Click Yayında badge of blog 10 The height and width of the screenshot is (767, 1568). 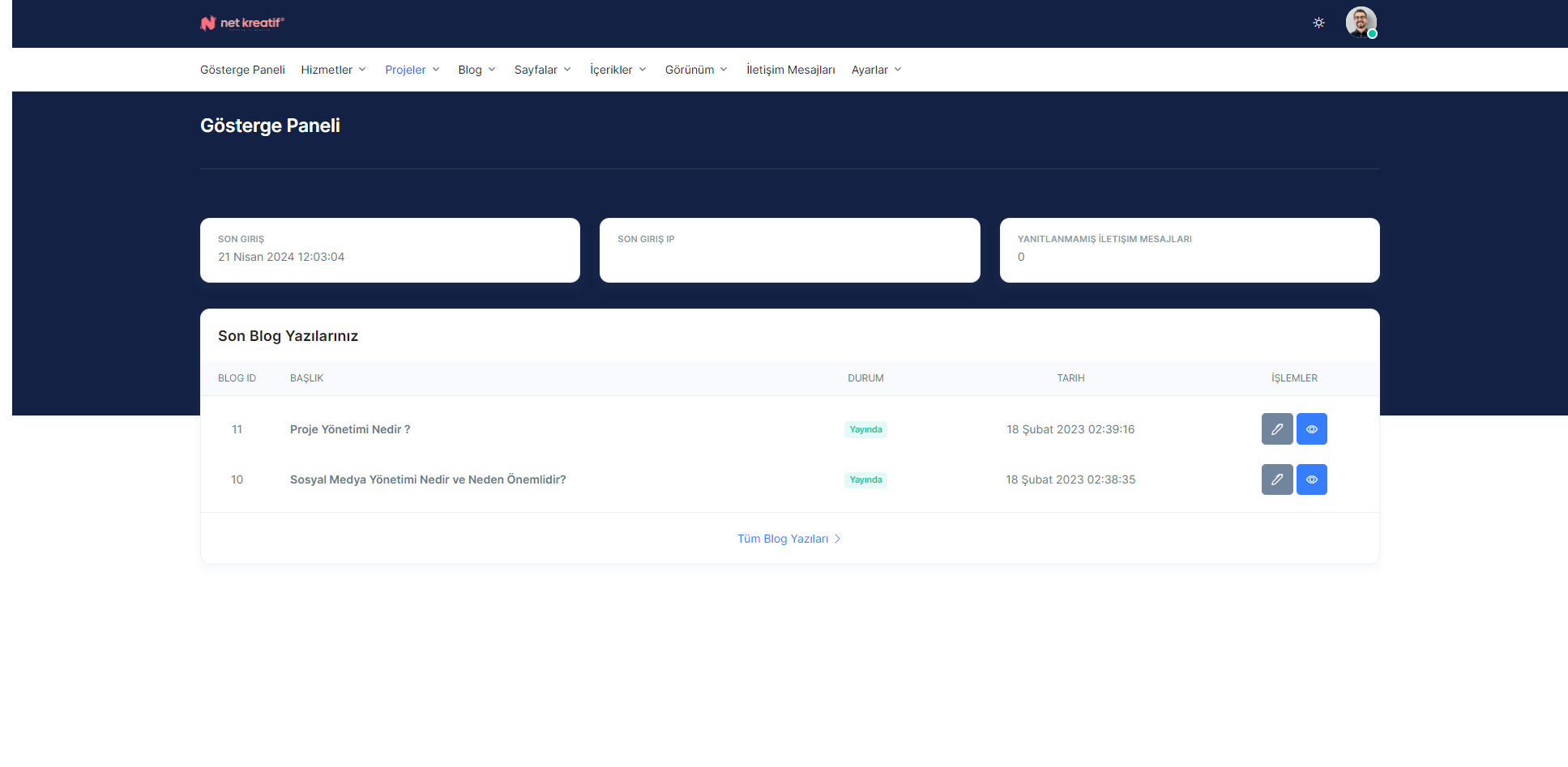click(865, 479)
